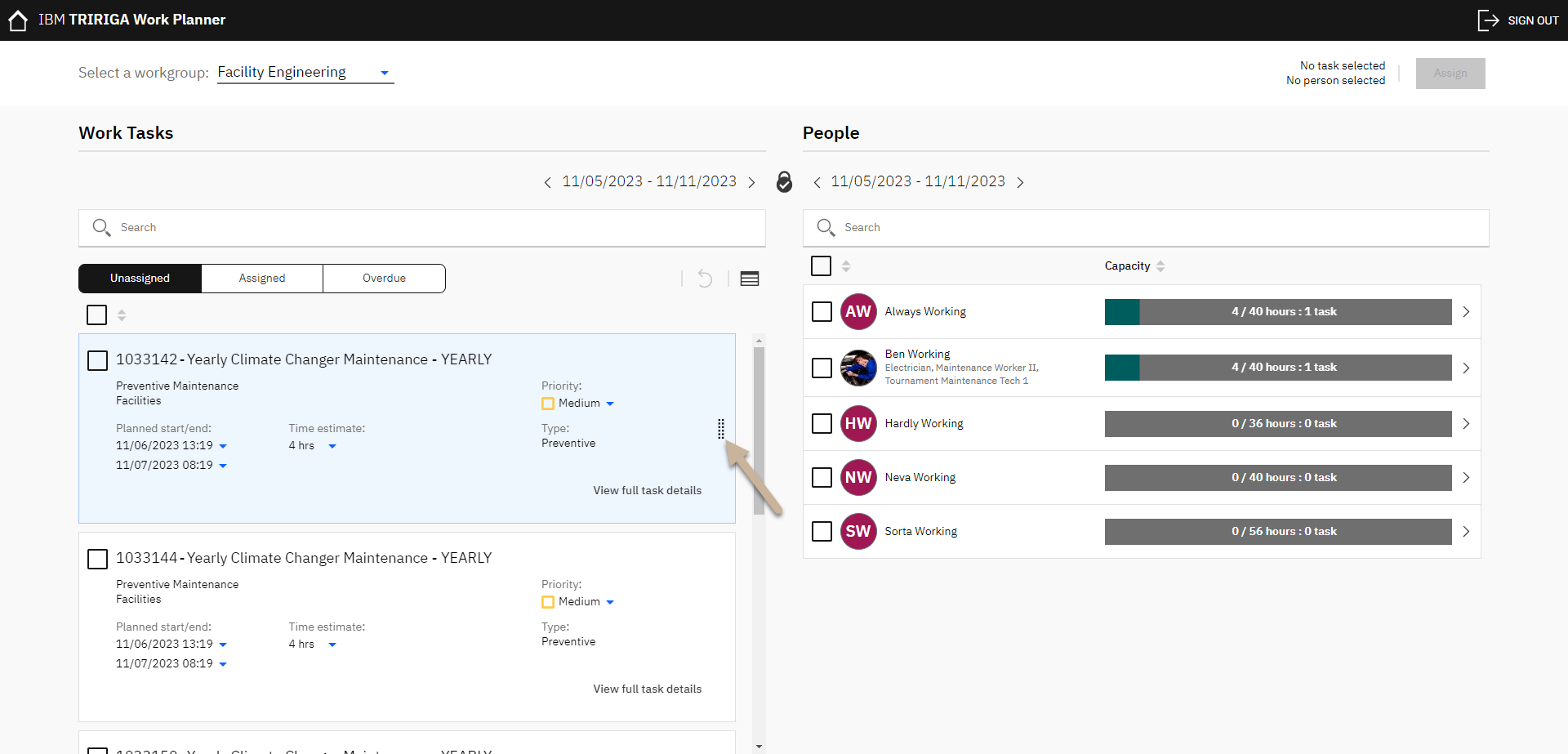Click the task list vertical scrollbar

pos(759,431)
